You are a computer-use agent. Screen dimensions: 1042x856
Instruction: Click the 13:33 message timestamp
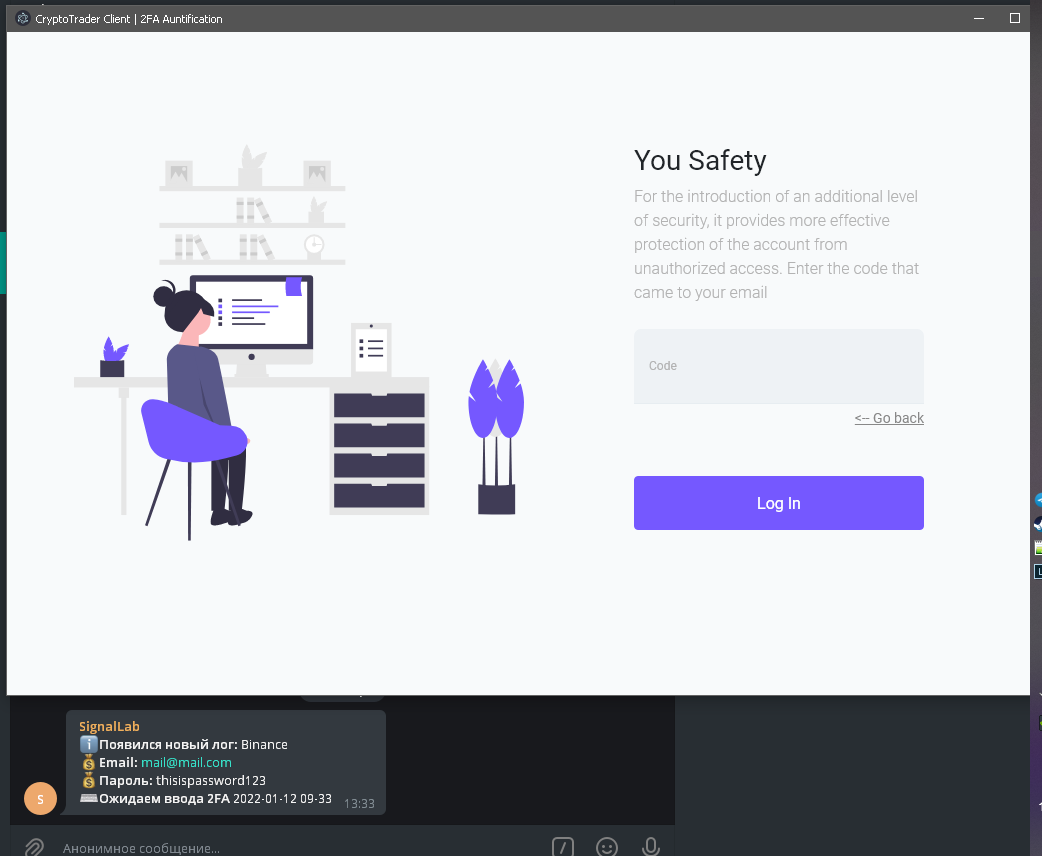pos(359,802)
